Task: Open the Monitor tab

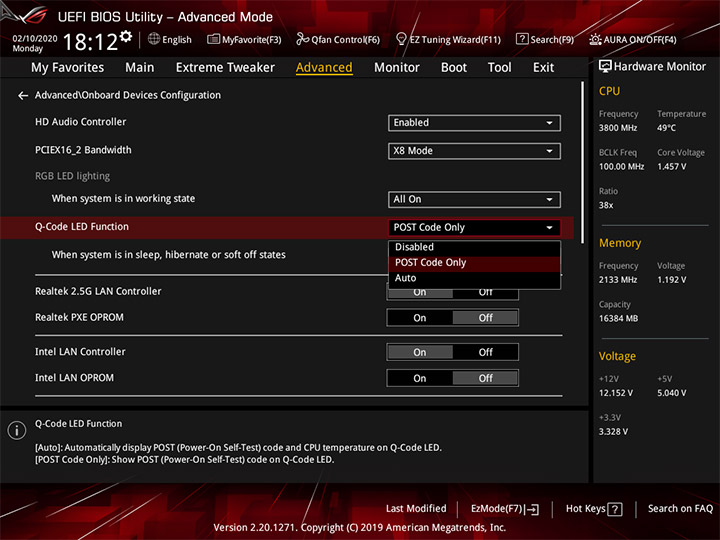Action: pos(397,68)
